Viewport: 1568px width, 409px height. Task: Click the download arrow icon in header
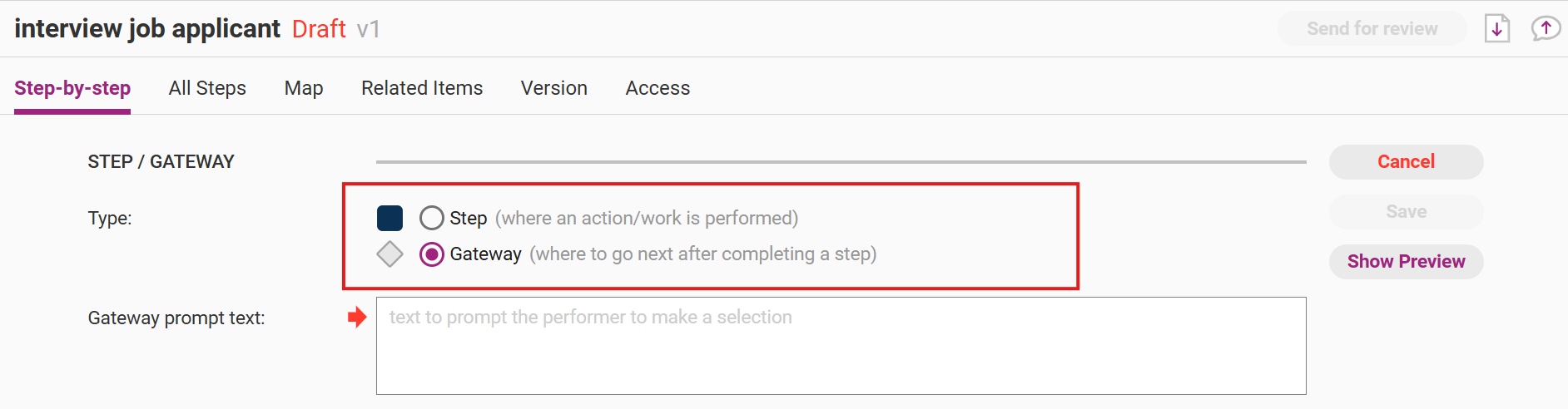pos(1496,29)
